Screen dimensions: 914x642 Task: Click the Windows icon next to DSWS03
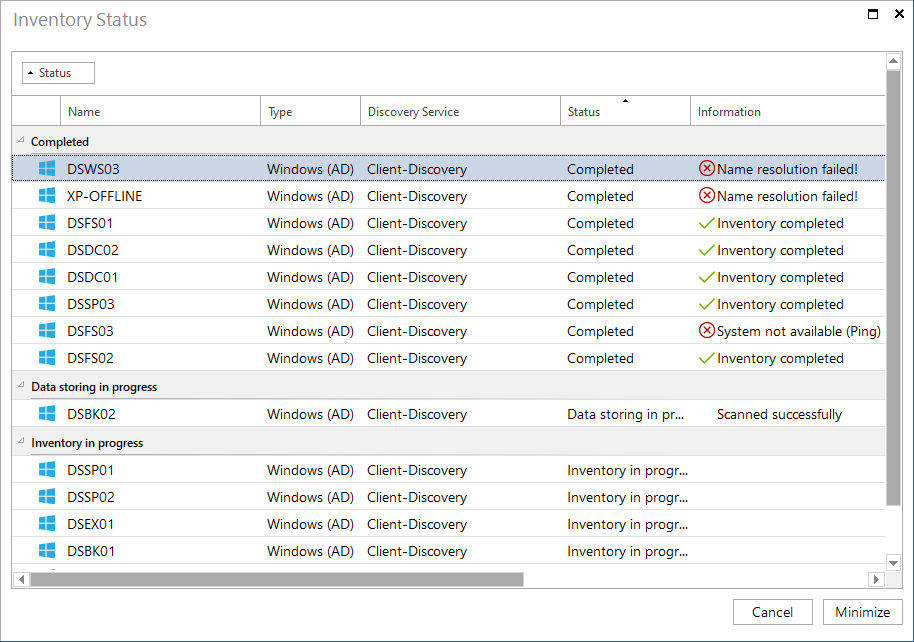(47, 169)
